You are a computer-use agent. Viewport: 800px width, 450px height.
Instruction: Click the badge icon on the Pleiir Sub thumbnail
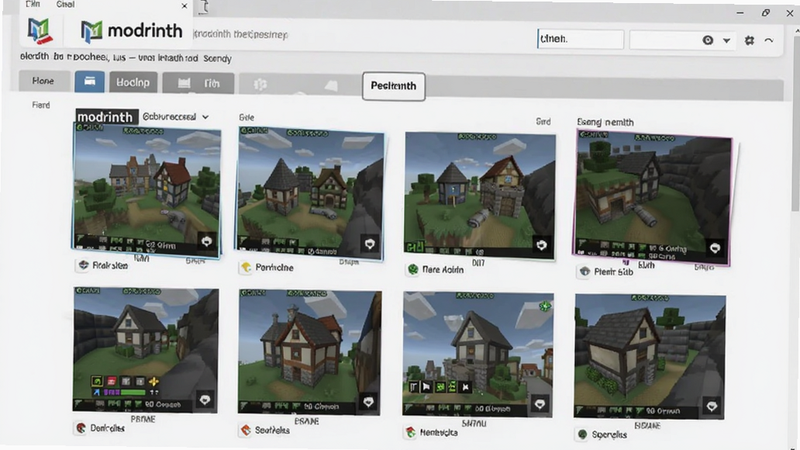(715, 248)
